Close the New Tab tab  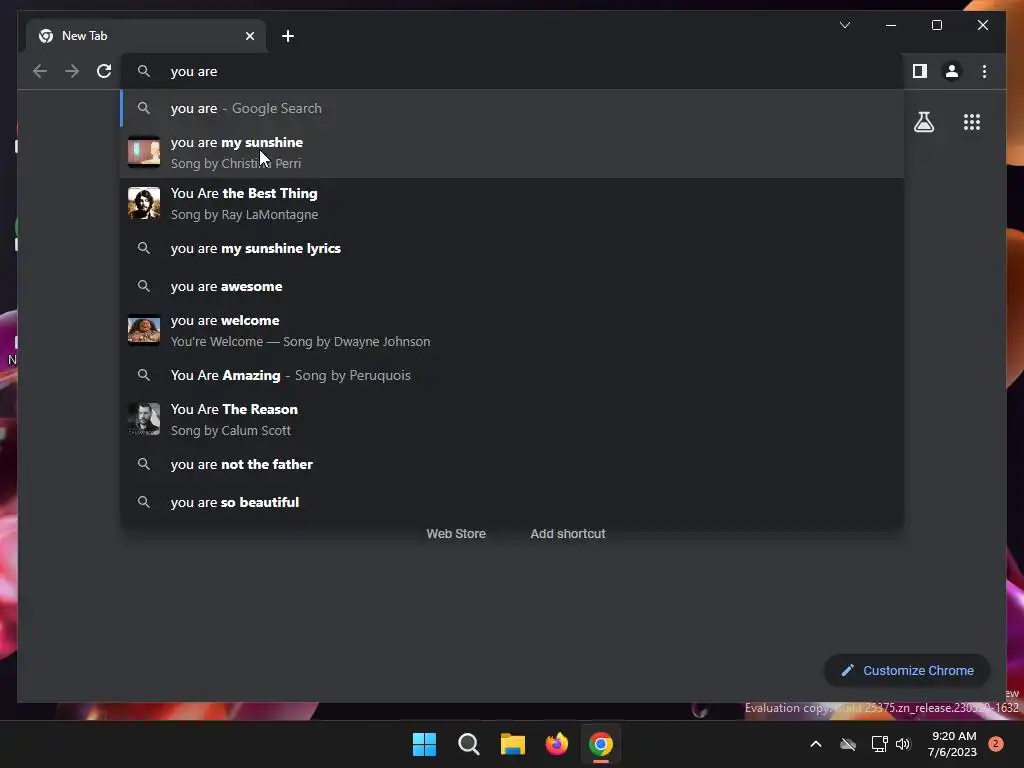[x=249, y=36]
